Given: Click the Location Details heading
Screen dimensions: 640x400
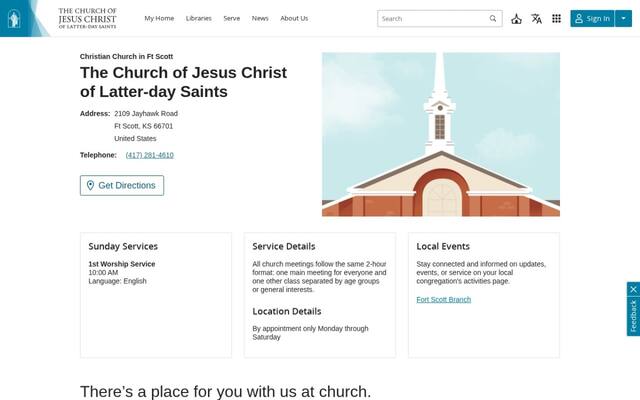Looking at the screenshot, I should point(287,311).
